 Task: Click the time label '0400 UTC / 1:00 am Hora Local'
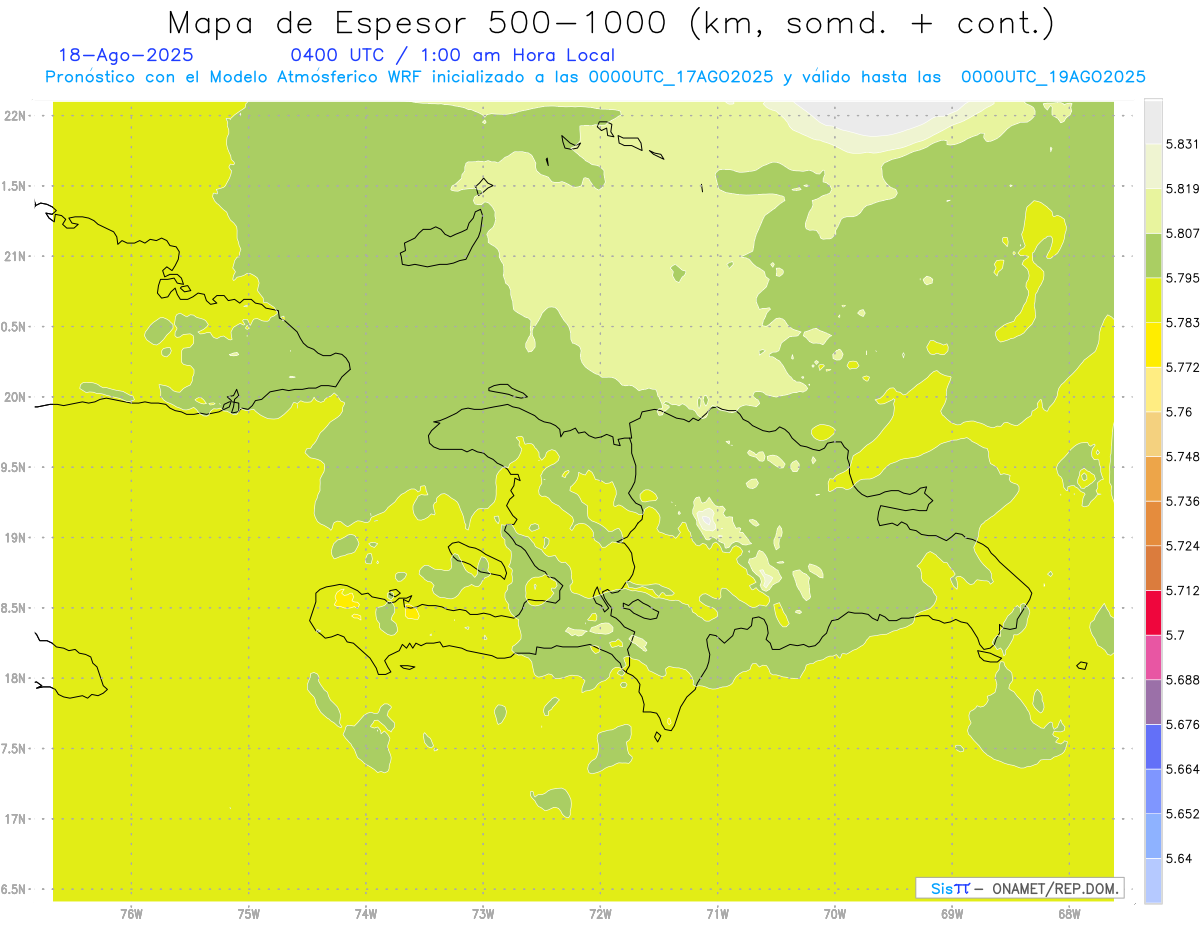pos(452,55)
